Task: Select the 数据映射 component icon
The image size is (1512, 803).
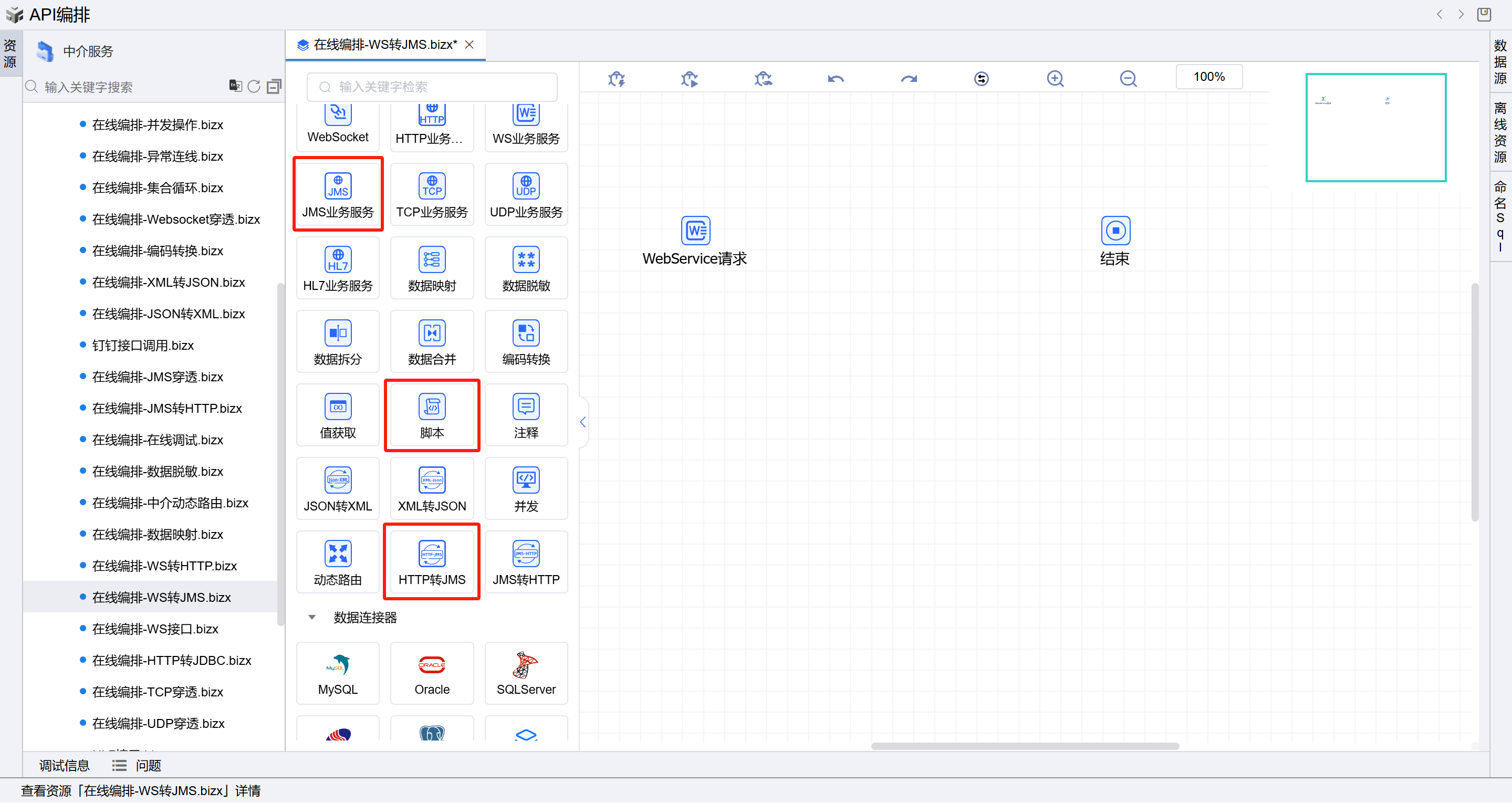Action: coord(432,260)
